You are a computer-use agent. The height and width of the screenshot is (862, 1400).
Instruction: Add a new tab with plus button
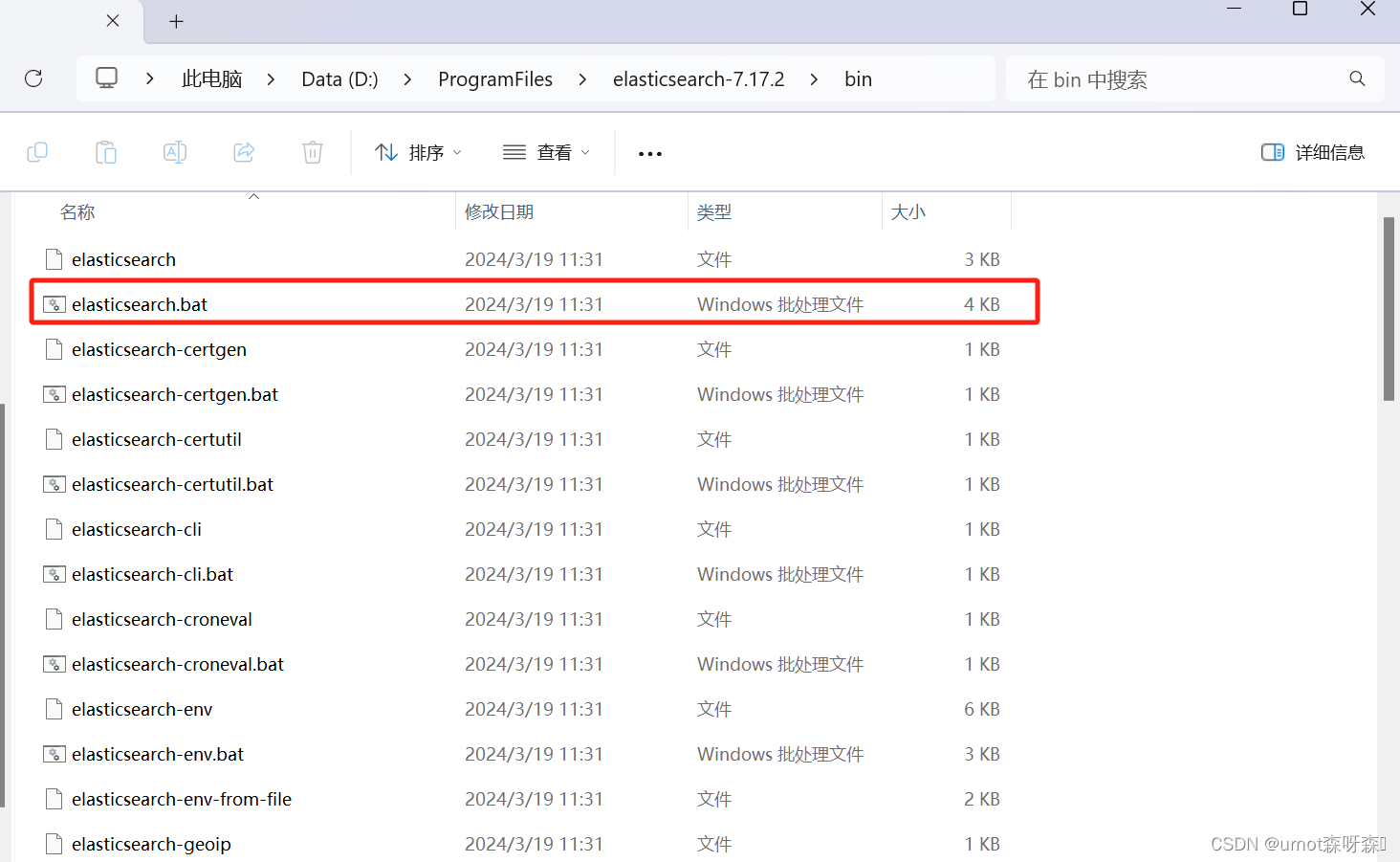(x=176, y=21)
